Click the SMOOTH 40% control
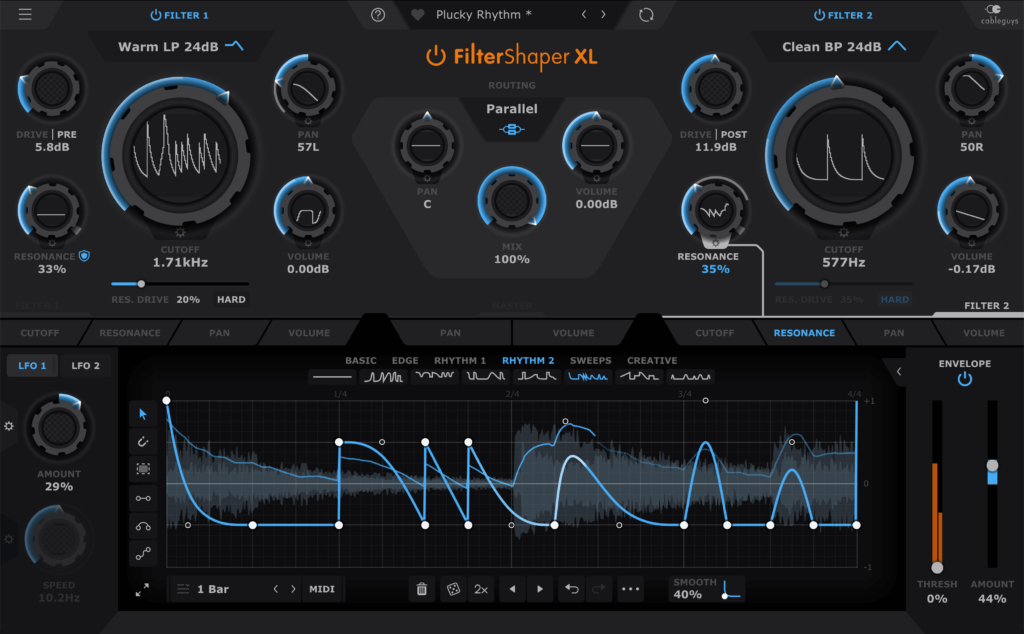 point(707,588)
